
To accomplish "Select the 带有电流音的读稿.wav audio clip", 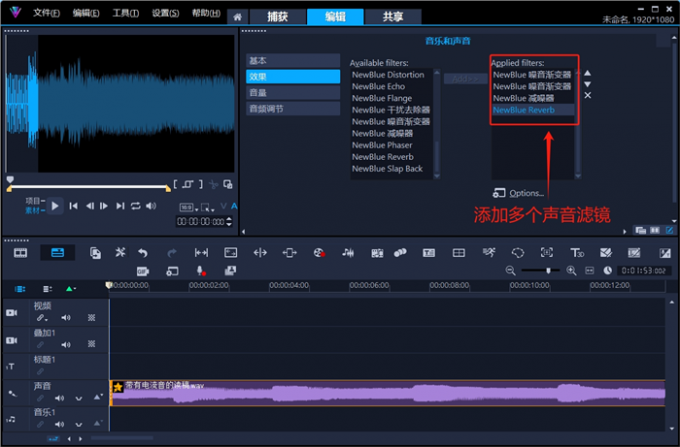I will [x=387, y=393].
